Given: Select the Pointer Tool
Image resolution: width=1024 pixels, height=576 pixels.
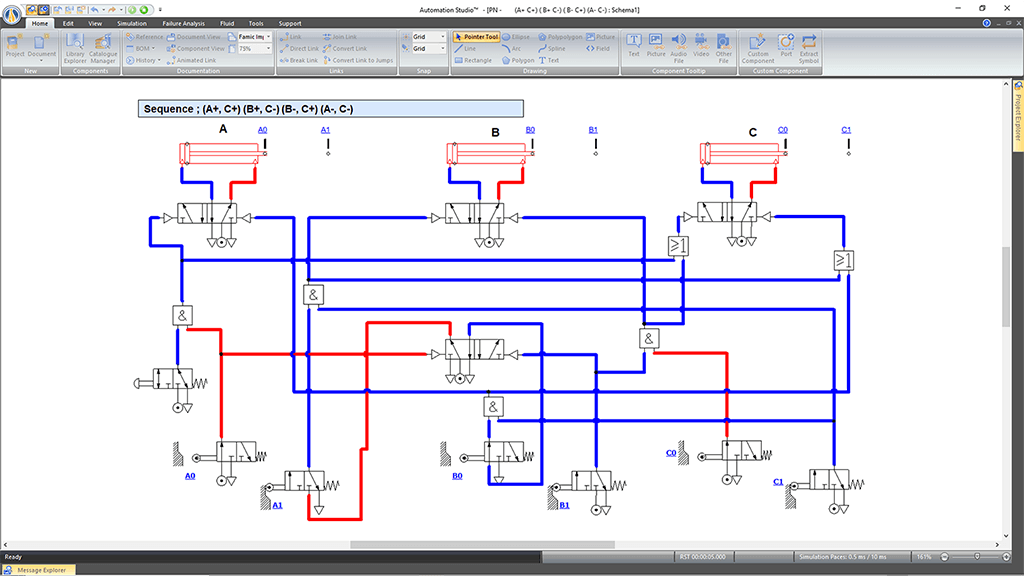Looking at the screenshot, I should pyautogui.click(x=476, y=36).
